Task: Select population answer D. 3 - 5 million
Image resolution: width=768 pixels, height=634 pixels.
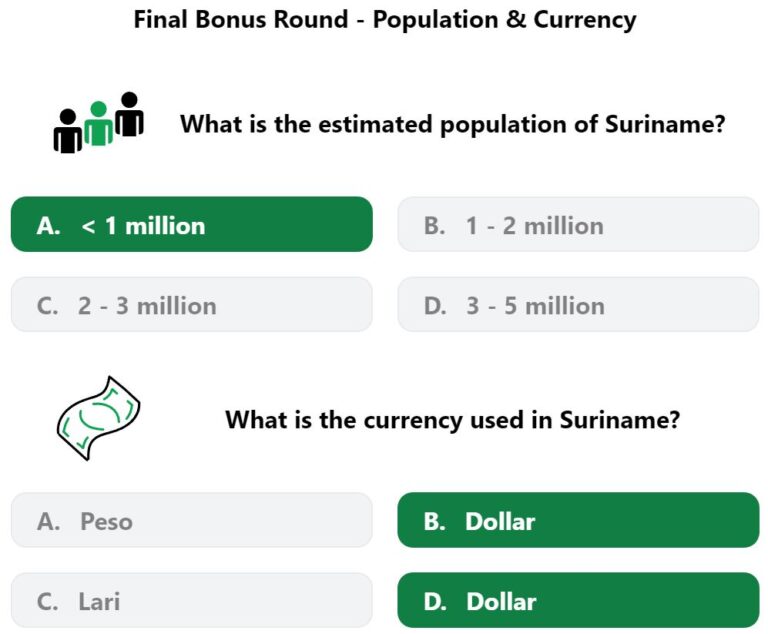Action: (578, 304)
